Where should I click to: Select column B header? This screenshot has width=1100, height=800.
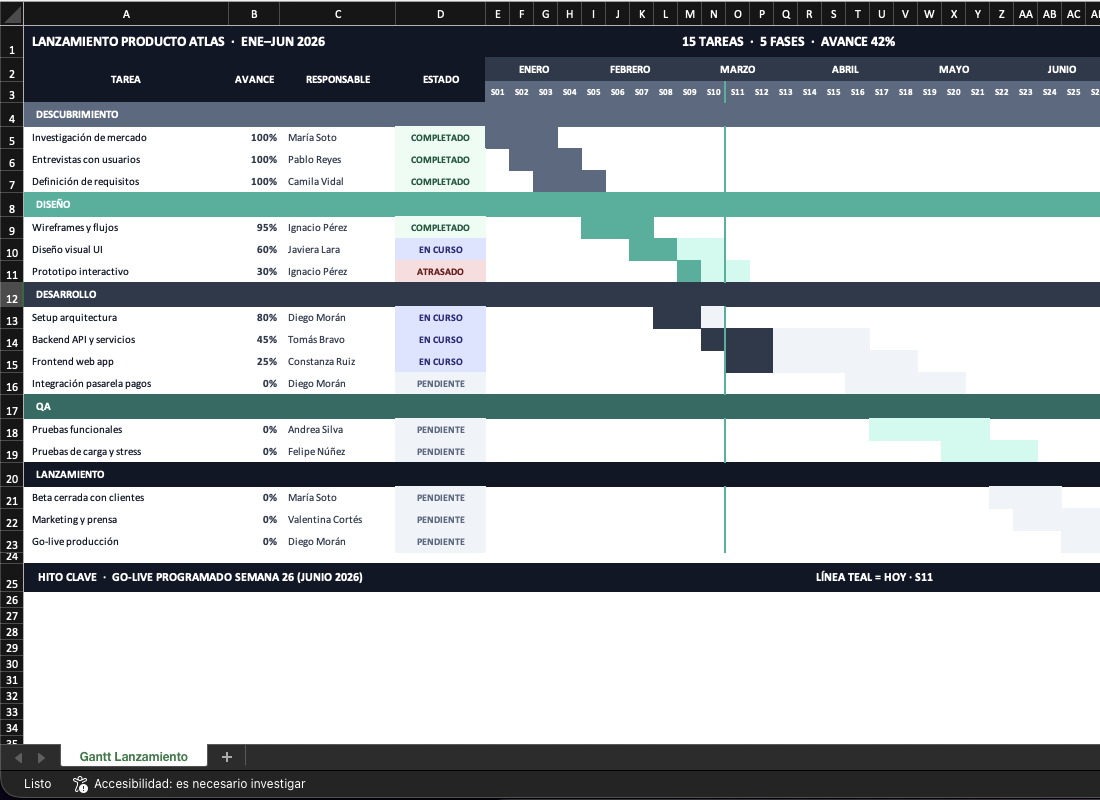(x=254, y=14)
